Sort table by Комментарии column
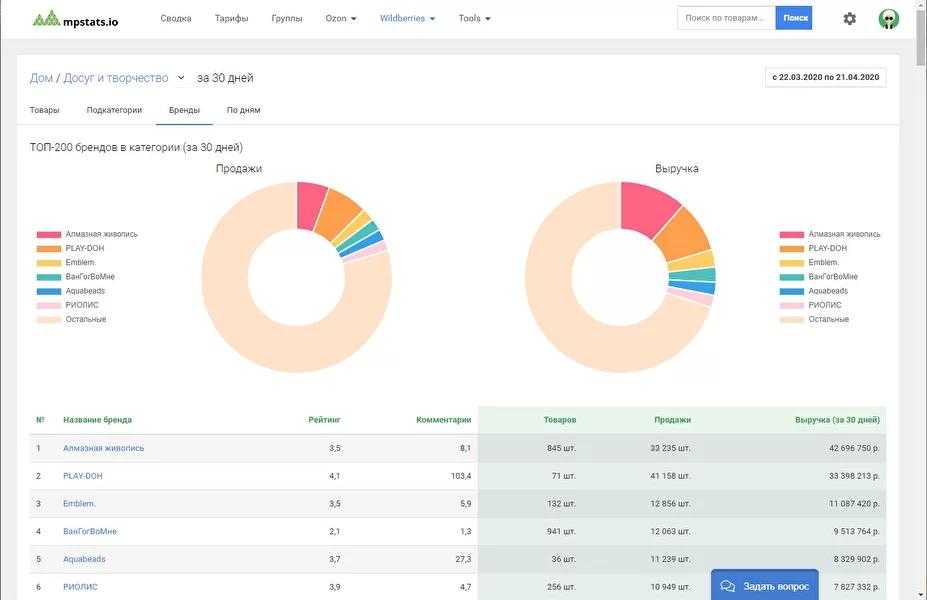The width and height of the screenshot is (927, 600). point(443,420)
